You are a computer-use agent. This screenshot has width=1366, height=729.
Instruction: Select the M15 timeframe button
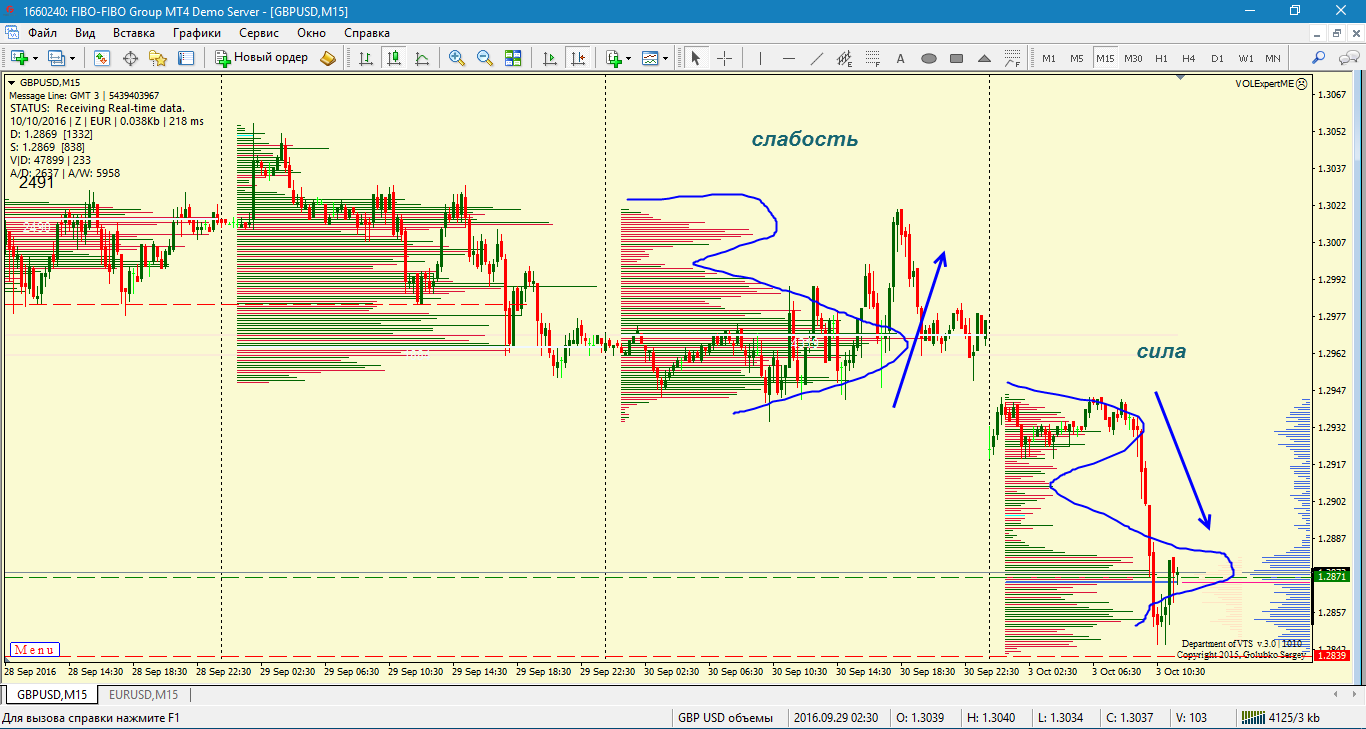point(1105,58)
